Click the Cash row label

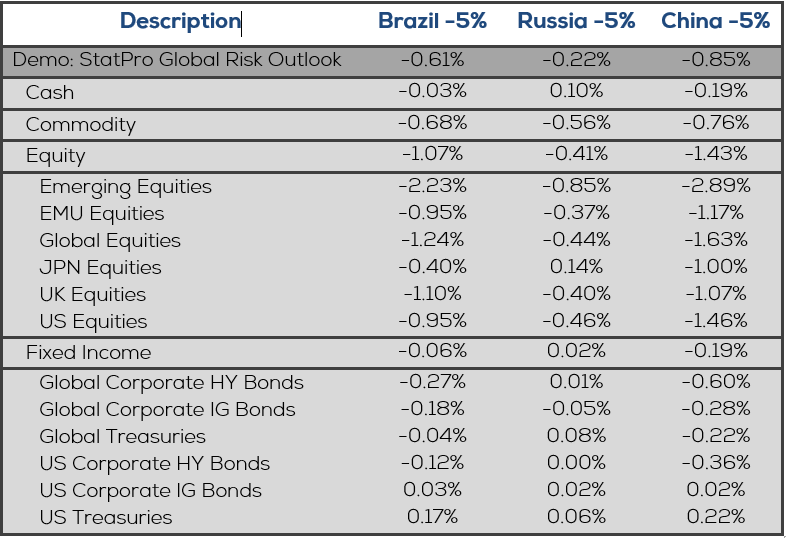point(50,93)
